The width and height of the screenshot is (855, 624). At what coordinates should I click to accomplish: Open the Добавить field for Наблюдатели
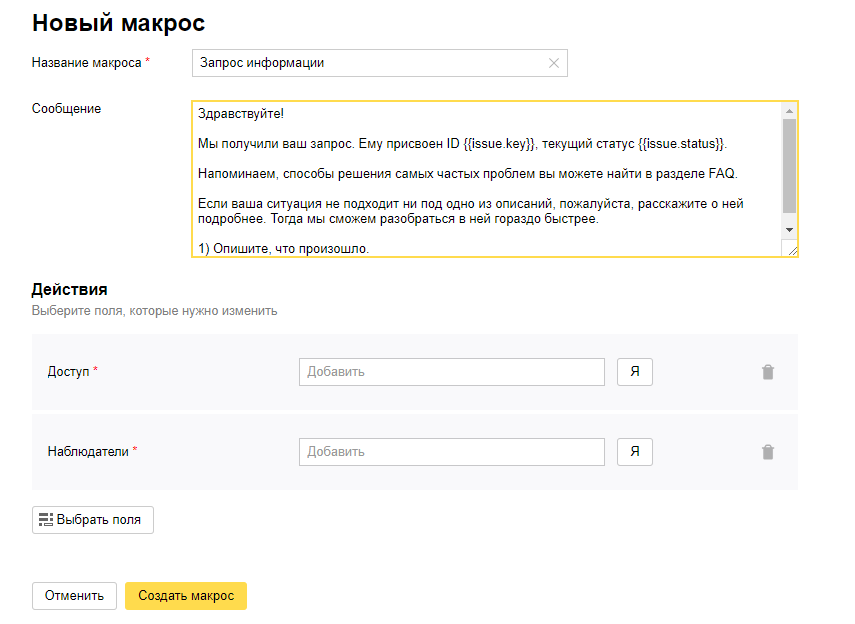(x=451, y=451)
